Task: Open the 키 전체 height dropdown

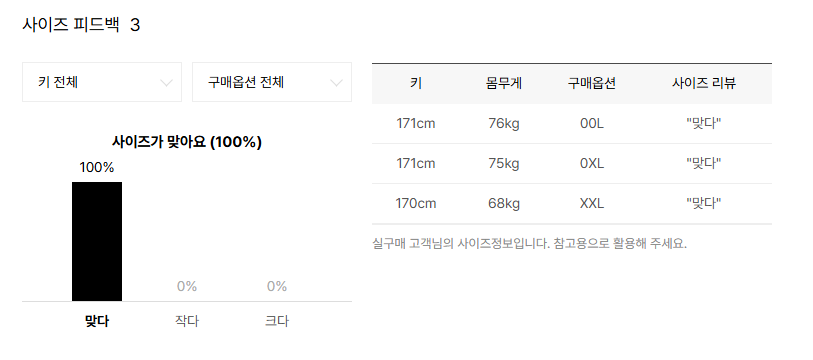Action: (102, 82)
